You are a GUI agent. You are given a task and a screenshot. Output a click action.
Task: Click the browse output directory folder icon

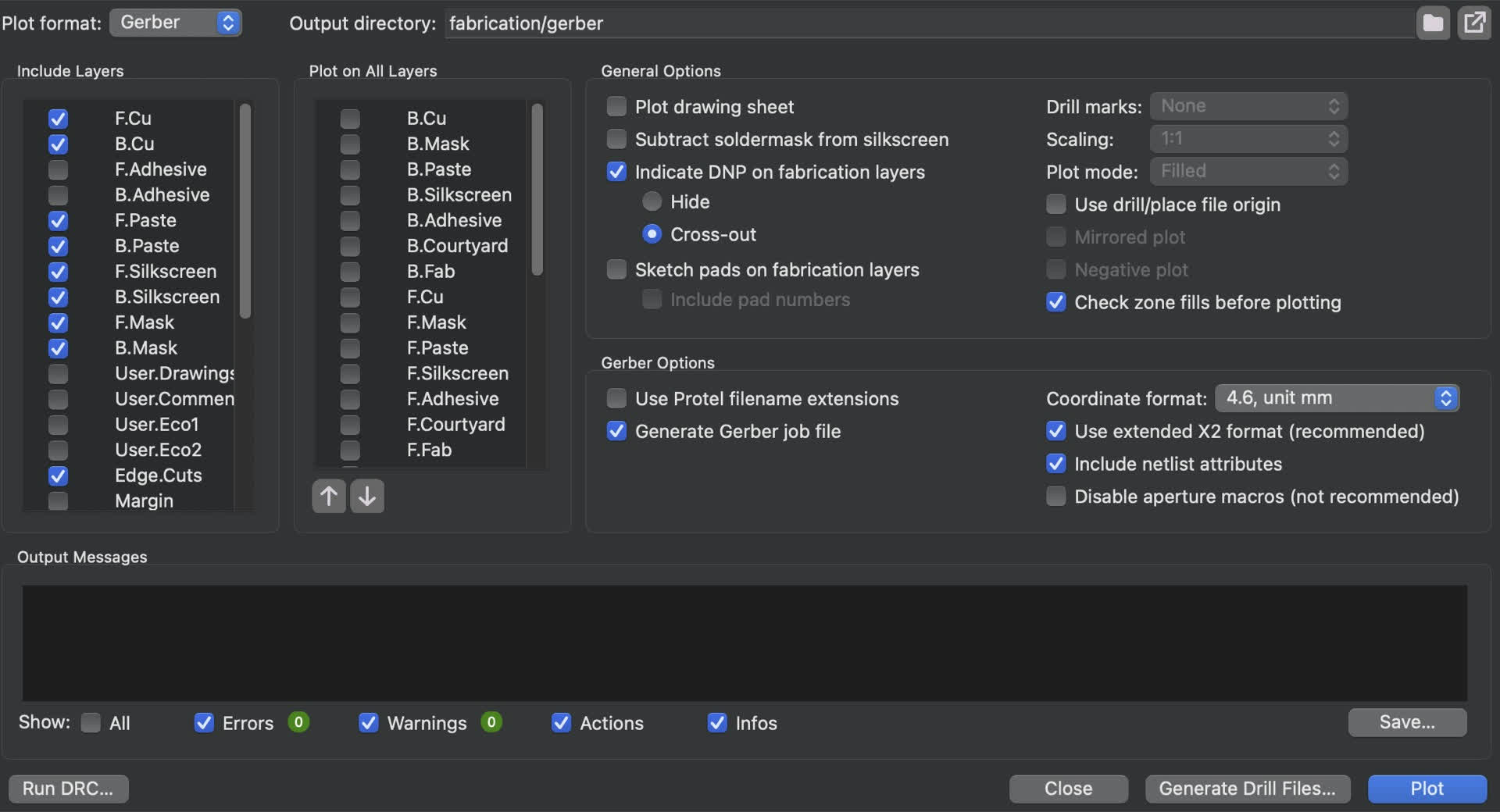coord(1433,23)
